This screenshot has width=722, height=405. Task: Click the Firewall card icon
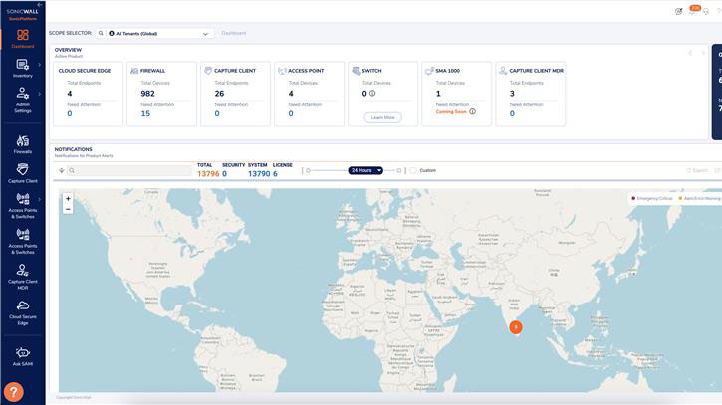click(x=134, y=71)
